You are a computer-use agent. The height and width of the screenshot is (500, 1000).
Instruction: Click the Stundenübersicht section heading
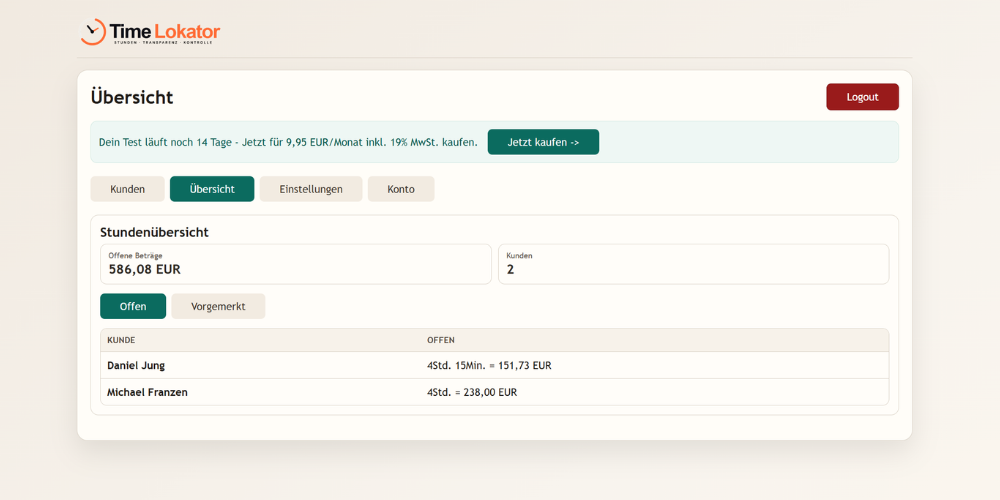point(154,232)
